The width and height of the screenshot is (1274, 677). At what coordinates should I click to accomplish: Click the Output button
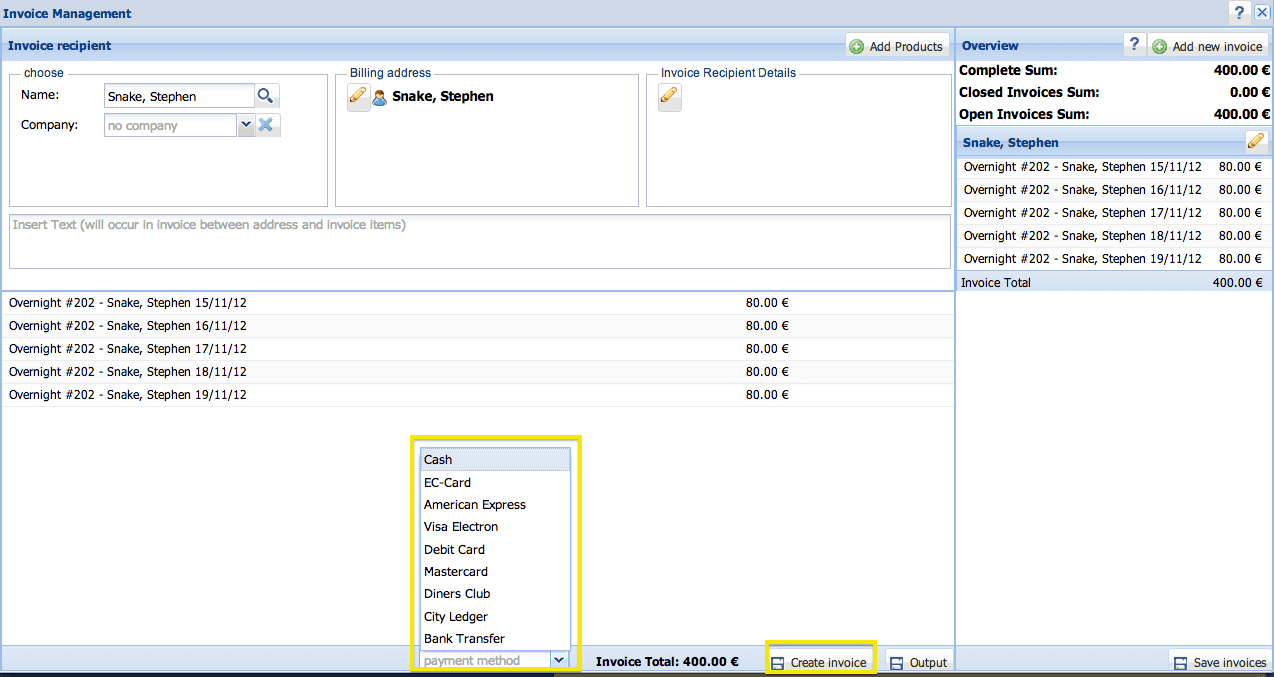coord(918,662)
